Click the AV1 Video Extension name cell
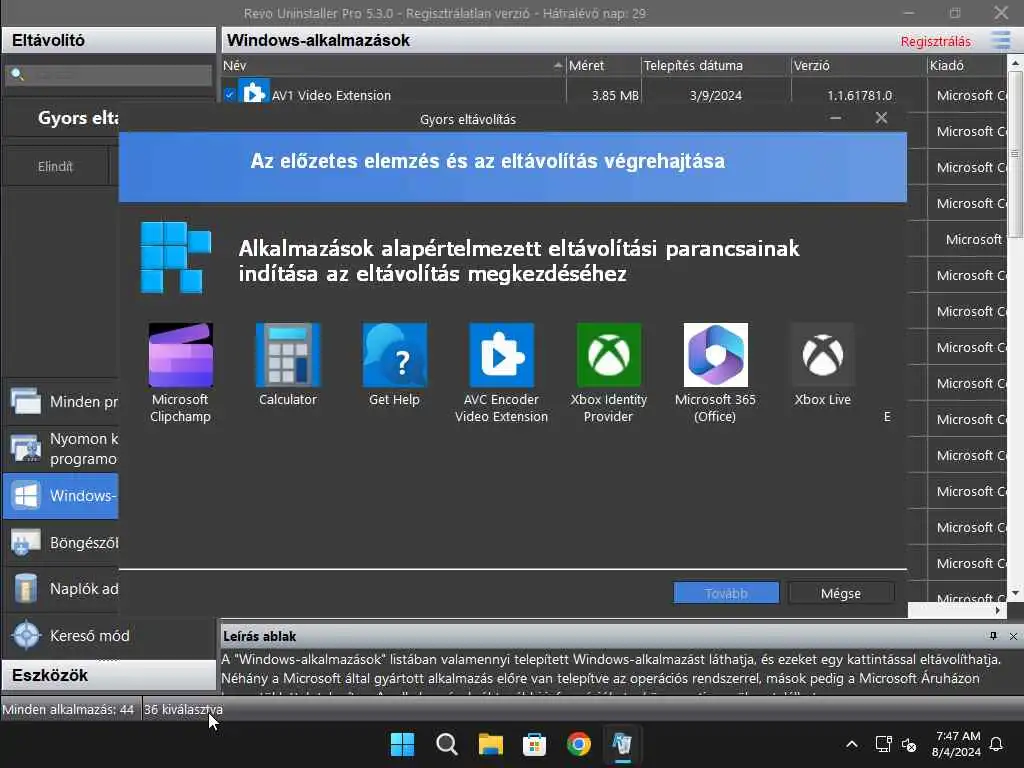Screen dimensions: 1024x768 coord(331,95)
